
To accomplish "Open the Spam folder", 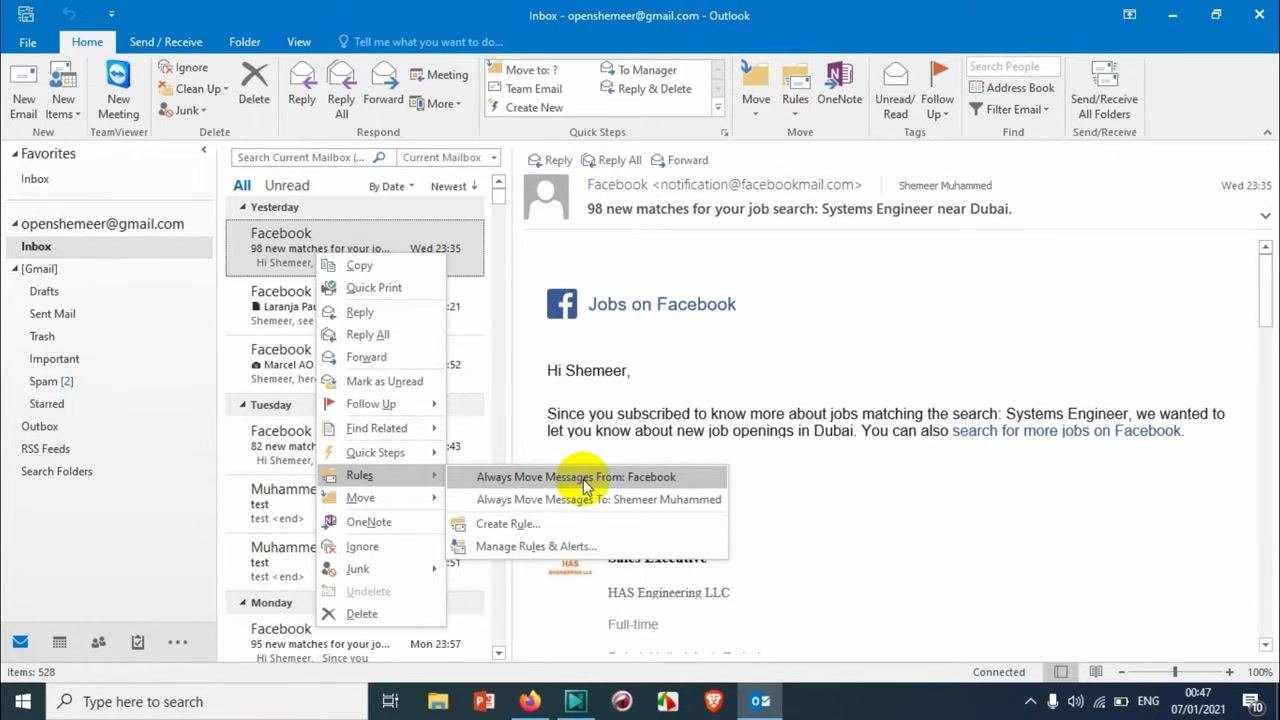I will (x=51, y=381).
